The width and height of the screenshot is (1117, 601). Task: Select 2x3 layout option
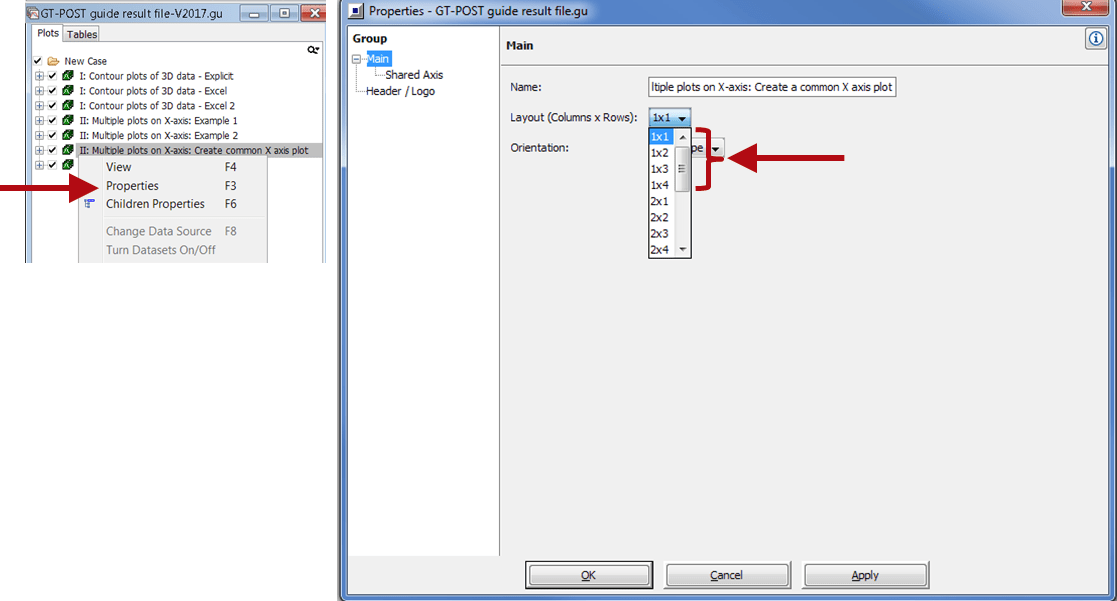(x=662, y=233)
